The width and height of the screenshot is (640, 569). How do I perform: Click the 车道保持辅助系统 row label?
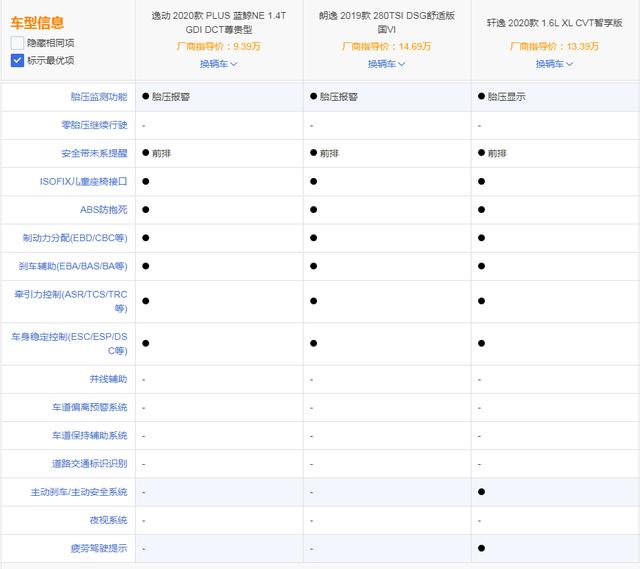coord(89,436)
